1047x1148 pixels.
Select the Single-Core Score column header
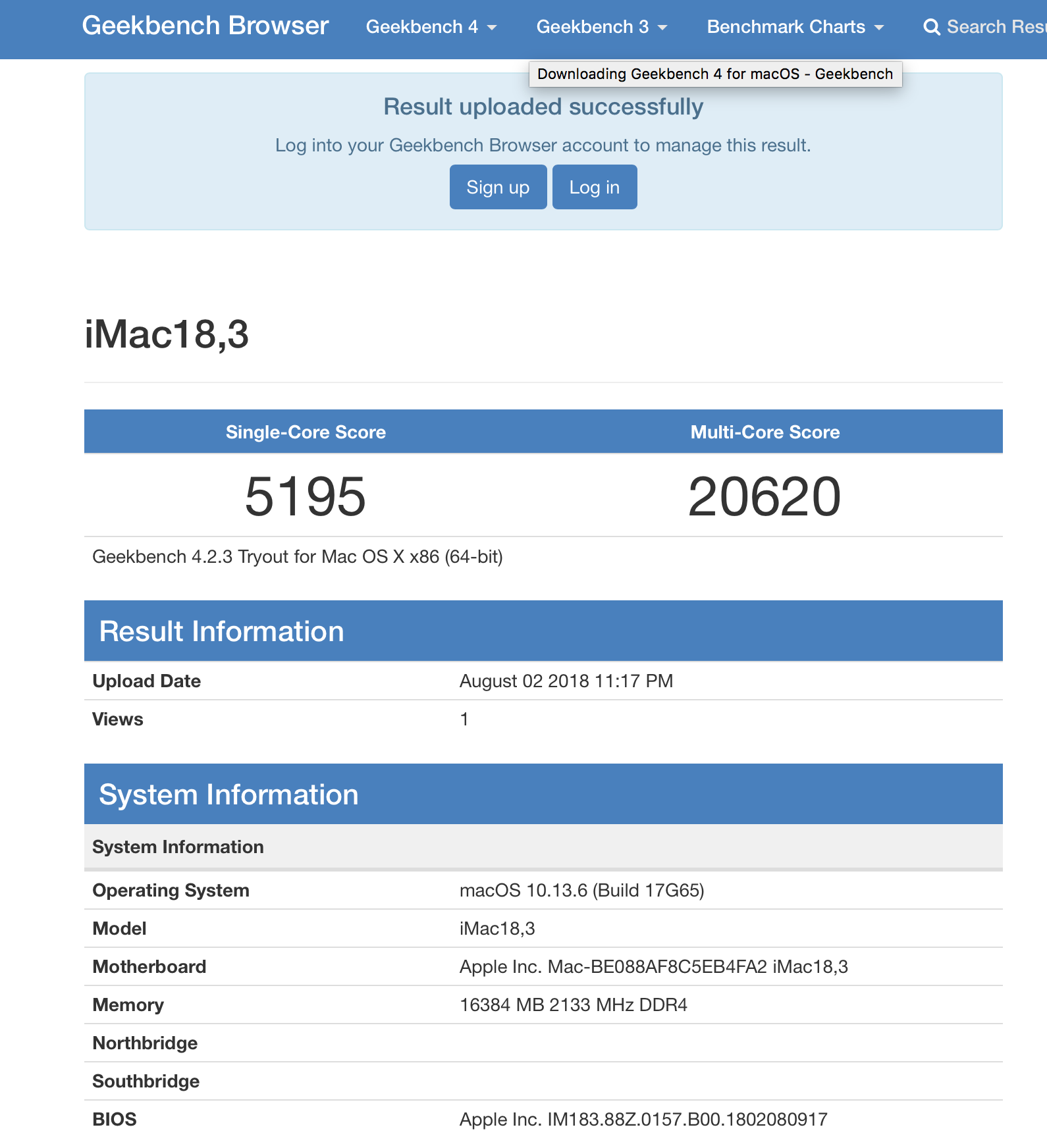tap(306, 432)
